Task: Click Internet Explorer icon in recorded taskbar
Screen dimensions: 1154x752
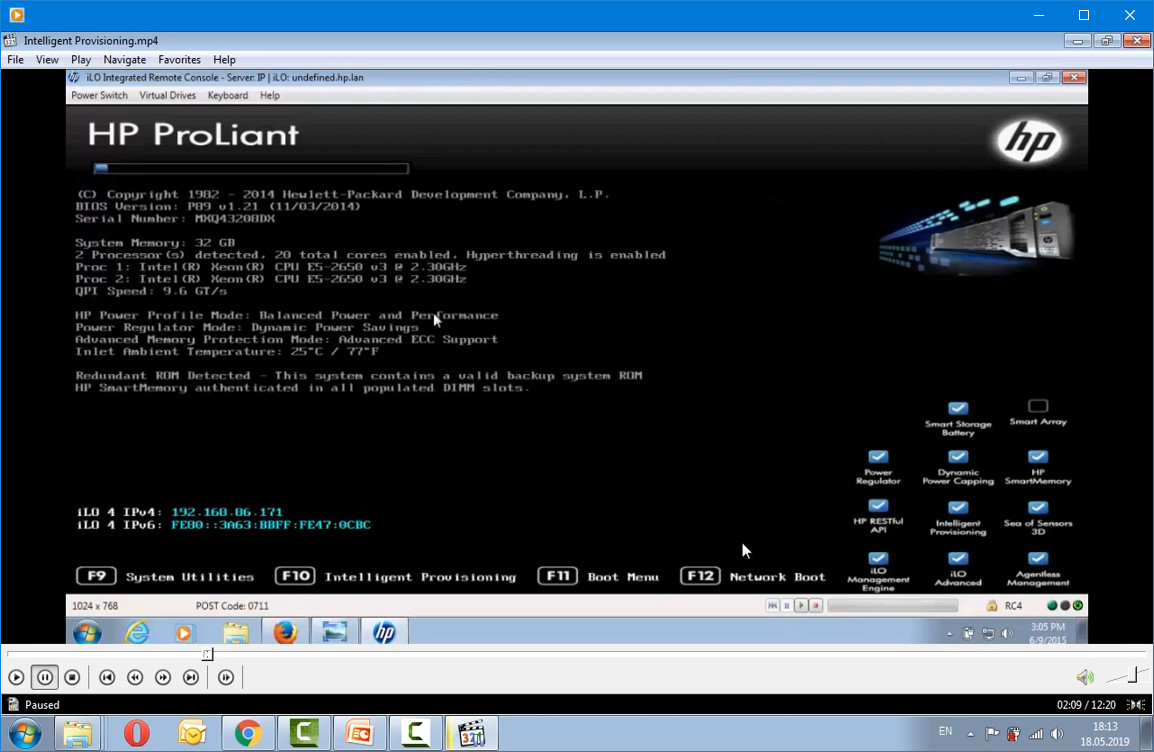Action: [x=137, y=632]
